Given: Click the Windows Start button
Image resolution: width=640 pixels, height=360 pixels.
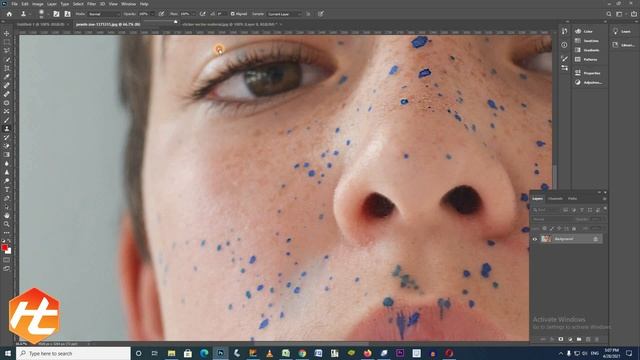Looking at the screenshot, I should click(8, 353).
